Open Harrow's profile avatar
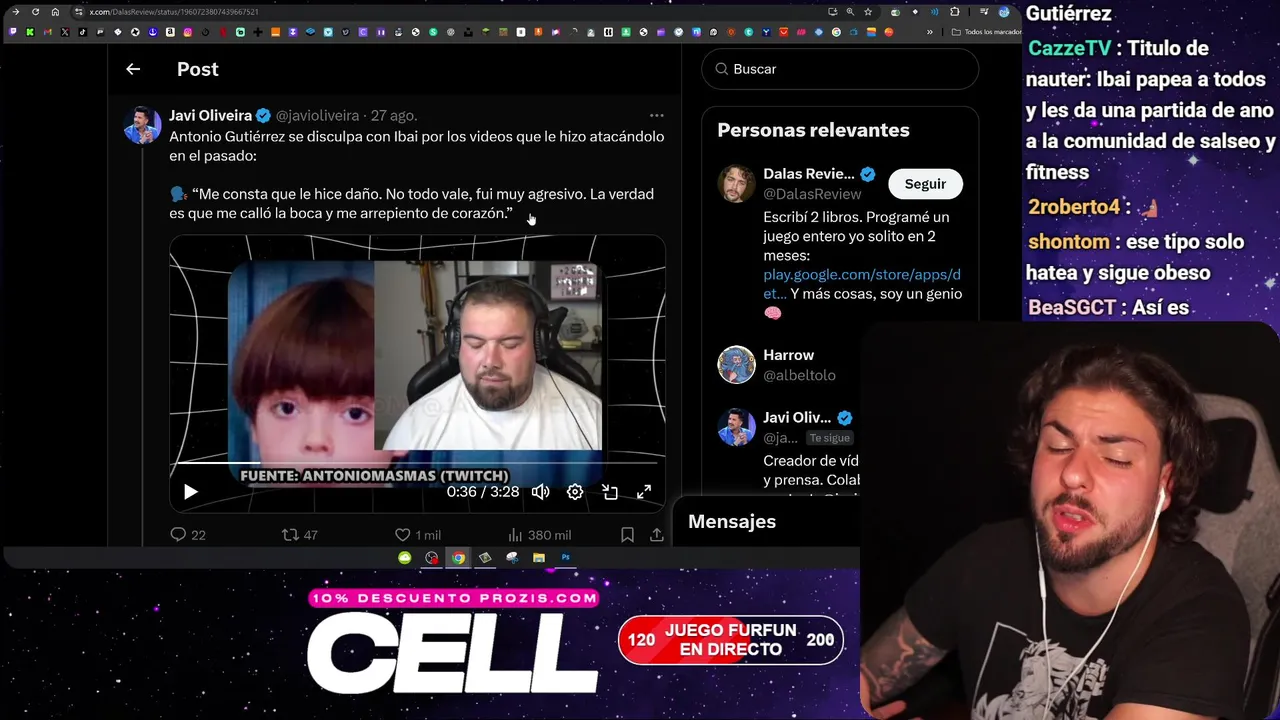This screenshot has width=1280, height=720. click(737, 365)
